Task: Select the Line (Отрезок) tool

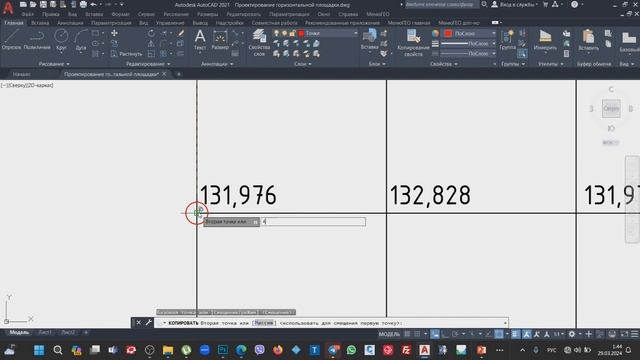Action: [11, 40]
